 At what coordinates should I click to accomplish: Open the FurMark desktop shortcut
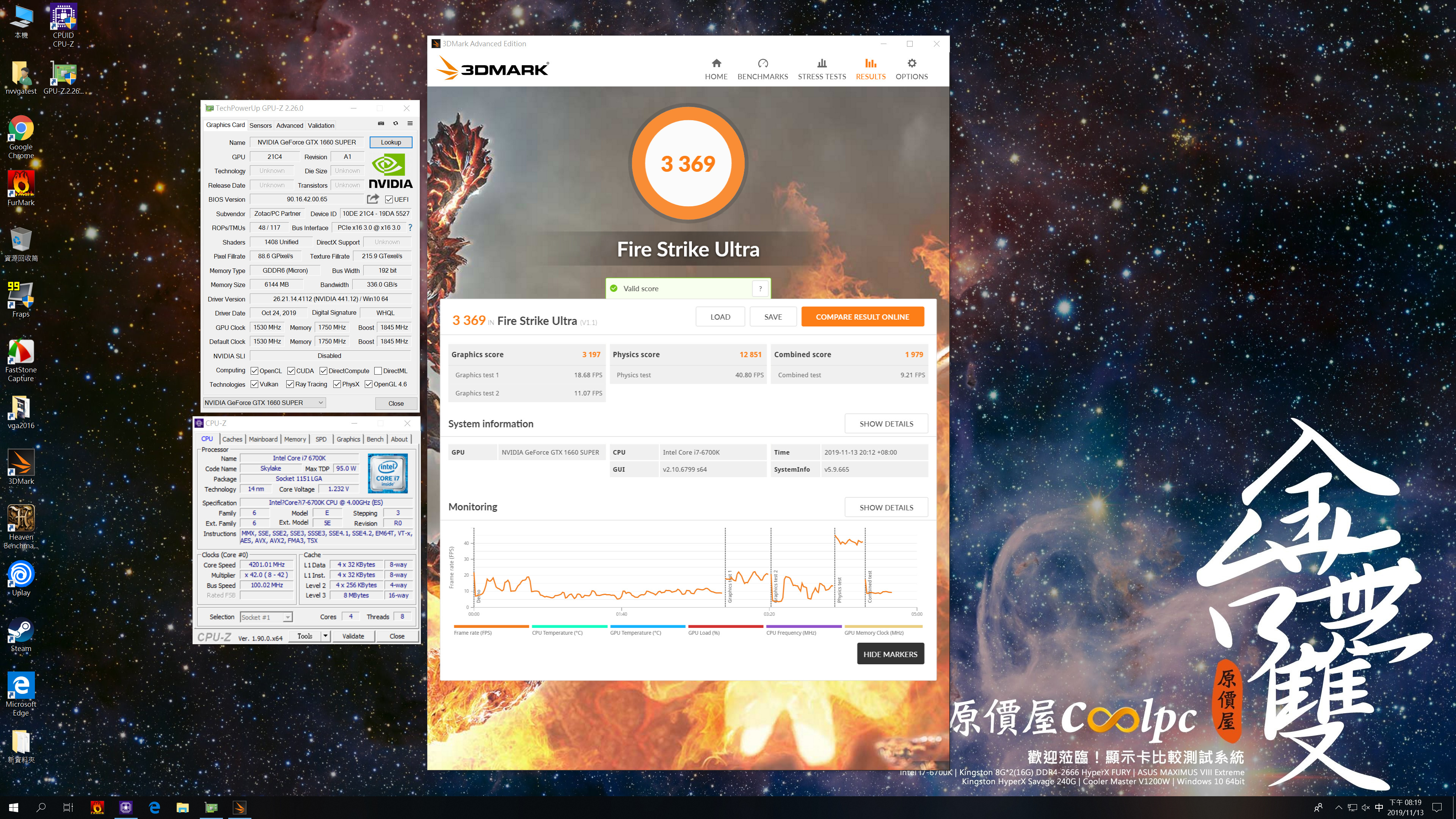coord(21,189)
